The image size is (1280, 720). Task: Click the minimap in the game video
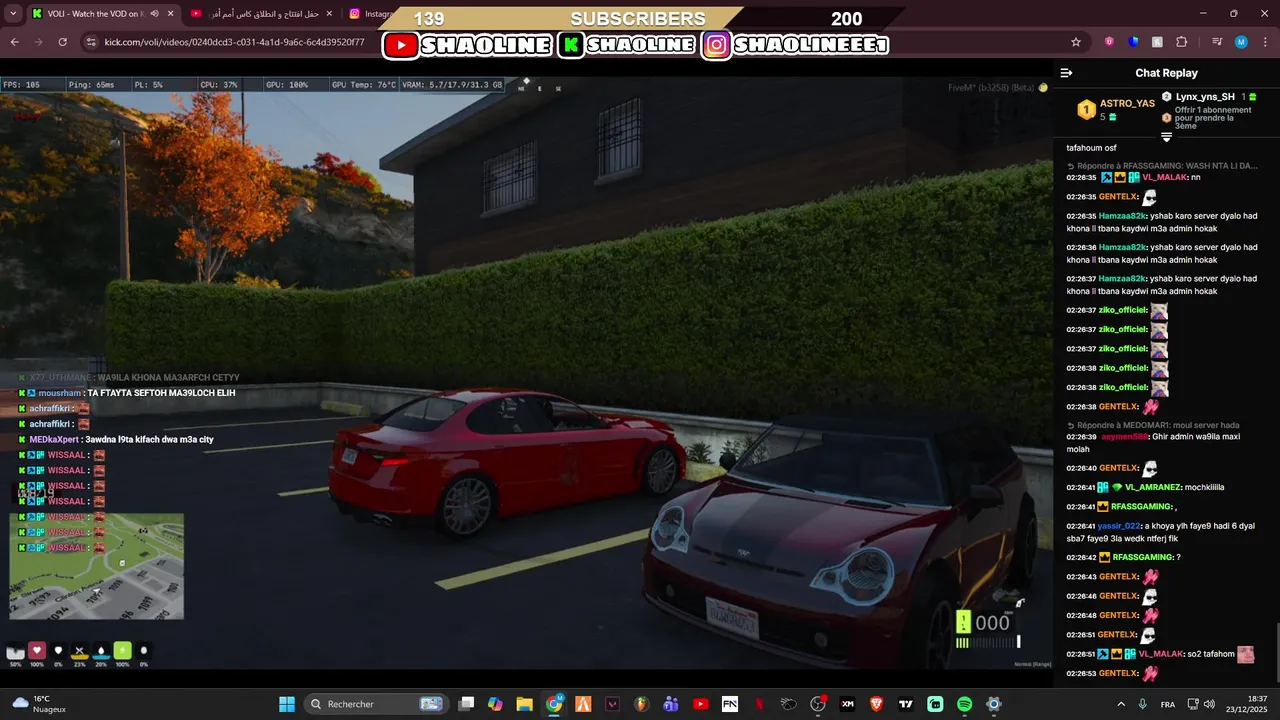pos(96,566)
